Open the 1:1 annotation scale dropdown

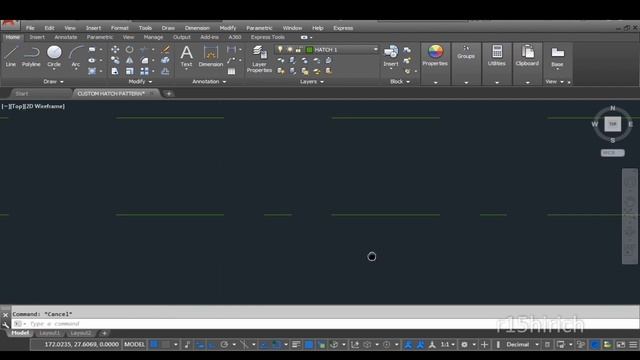447,345
